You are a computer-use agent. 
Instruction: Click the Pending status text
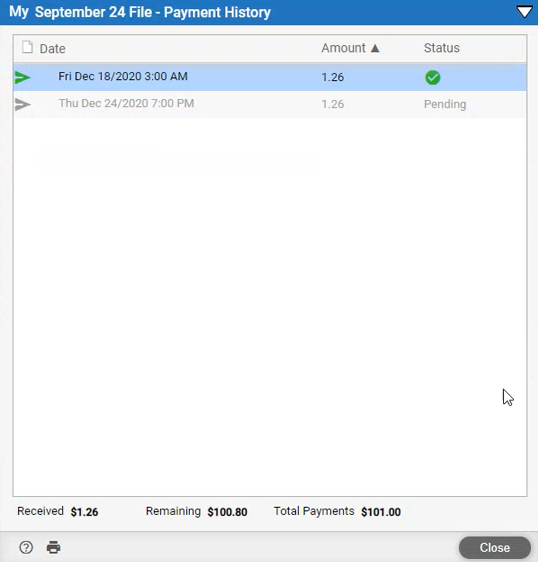coord(445,104)
